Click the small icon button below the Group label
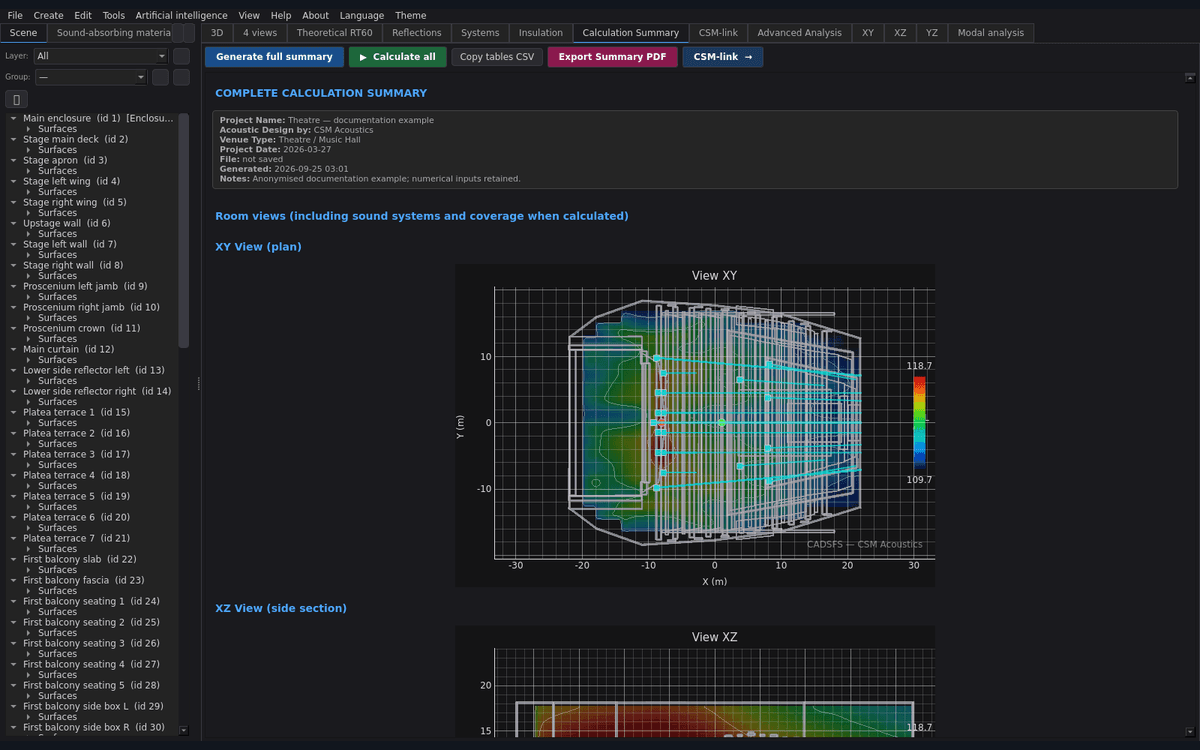The width and height of the screenshot is (1200, 750). [x=16, y=99]
